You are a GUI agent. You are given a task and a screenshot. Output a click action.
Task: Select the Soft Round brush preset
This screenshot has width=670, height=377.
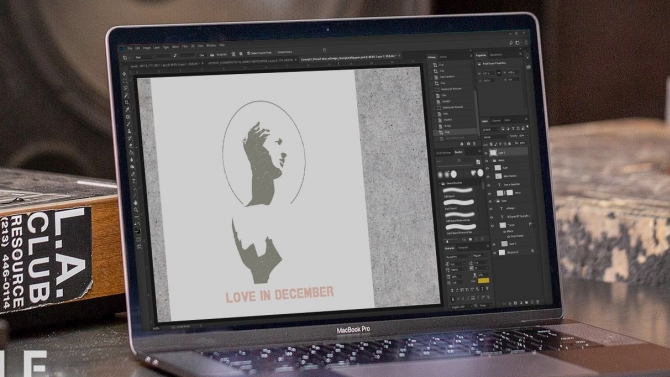(x=458, y=191)
